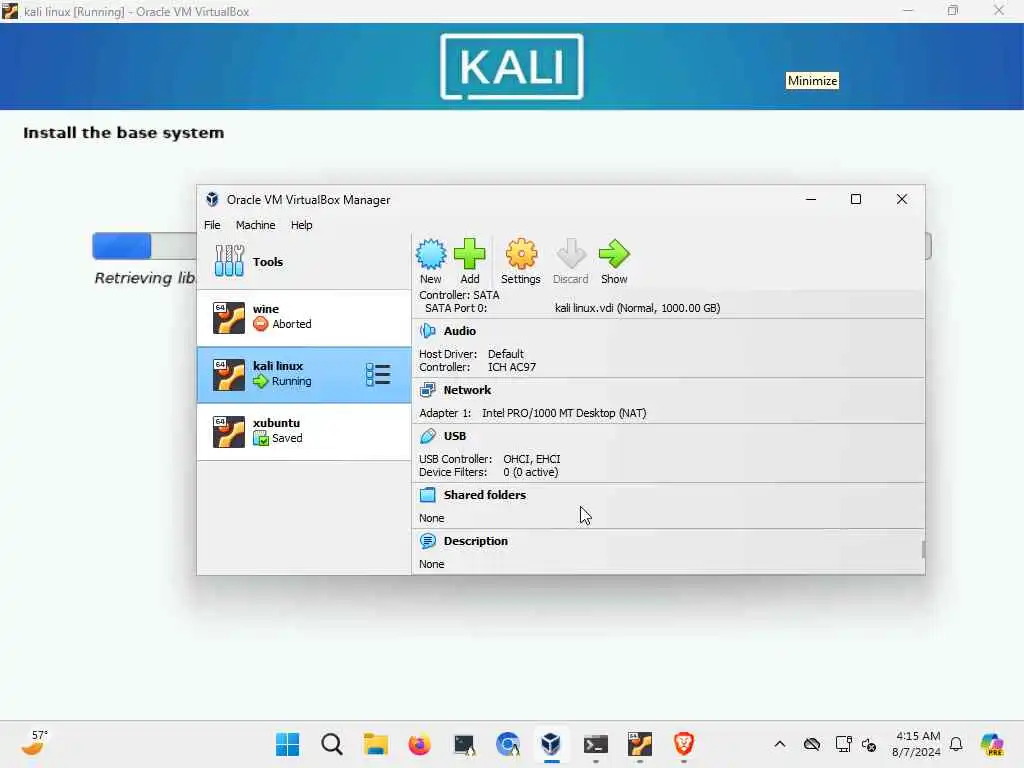The image size is (1024, 768).
Task: Open the notifications bell
Action: point(956,744)
